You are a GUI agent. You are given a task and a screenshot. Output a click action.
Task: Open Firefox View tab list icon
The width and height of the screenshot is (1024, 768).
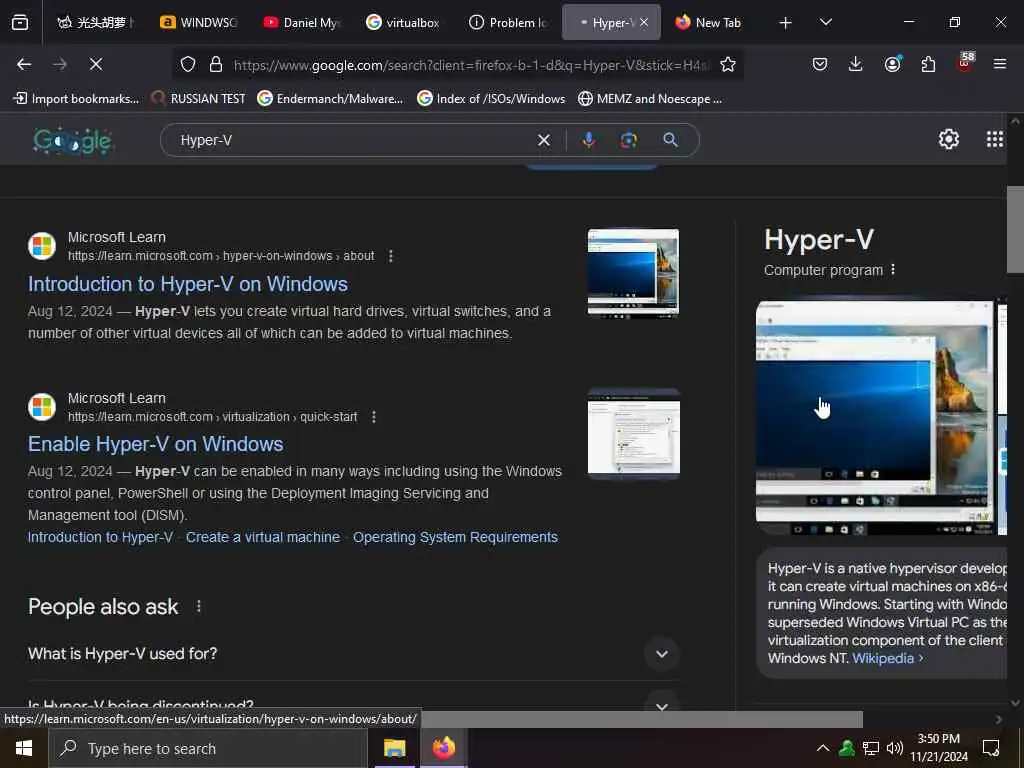(20, 22)
